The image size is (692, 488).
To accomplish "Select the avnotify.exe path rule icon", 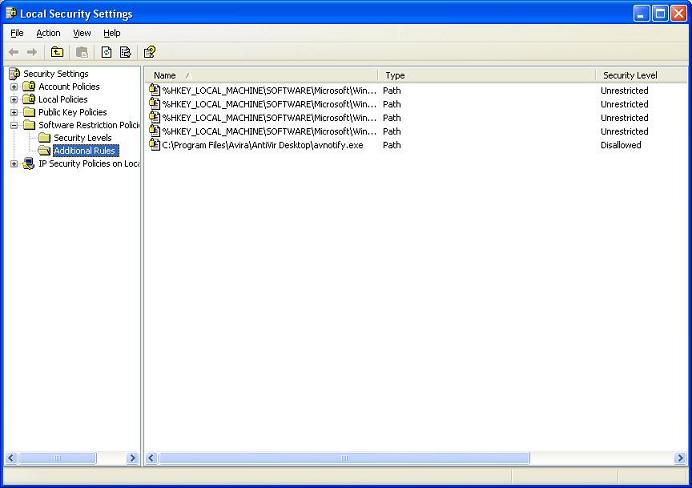I will coord(154,145).
